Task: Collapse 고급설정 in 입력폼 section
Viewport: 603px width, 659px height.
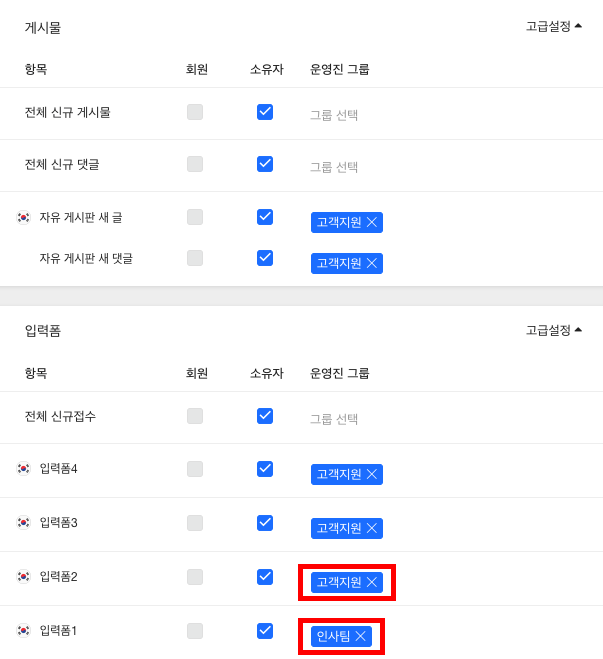Action: (553, 330)
